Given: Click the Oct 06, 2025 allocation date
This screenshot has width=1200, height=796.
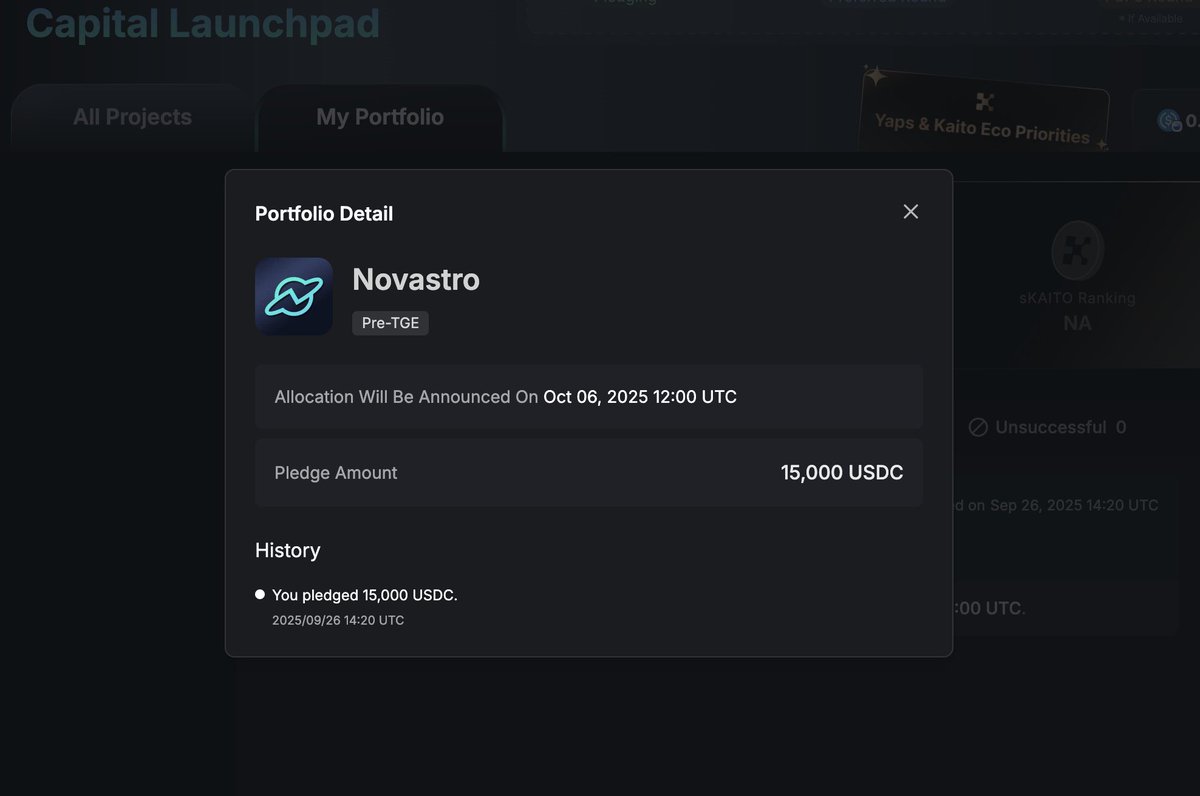Looking at the screenshot, I should (x=640, y=397).
